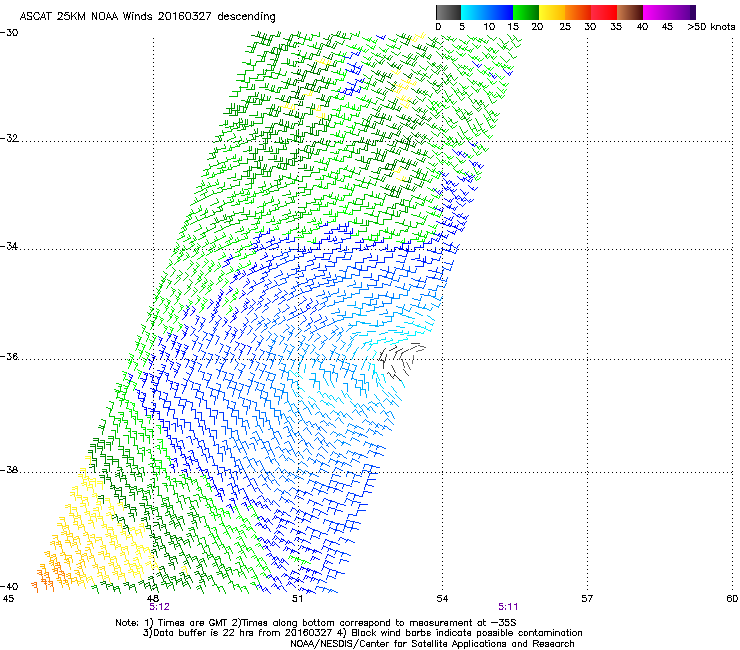This screenshot has height=650, width=740.
Task: Click the latitude label '-36'
Action: point(9,356)
